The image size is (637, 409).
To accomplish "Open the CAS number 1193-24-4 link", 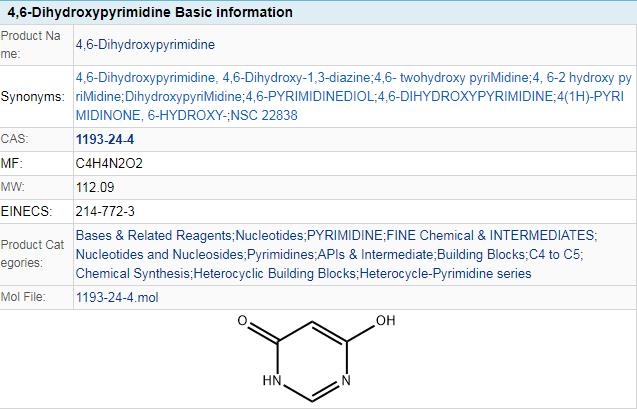I will pyautogui.click(x=105, y=139).
